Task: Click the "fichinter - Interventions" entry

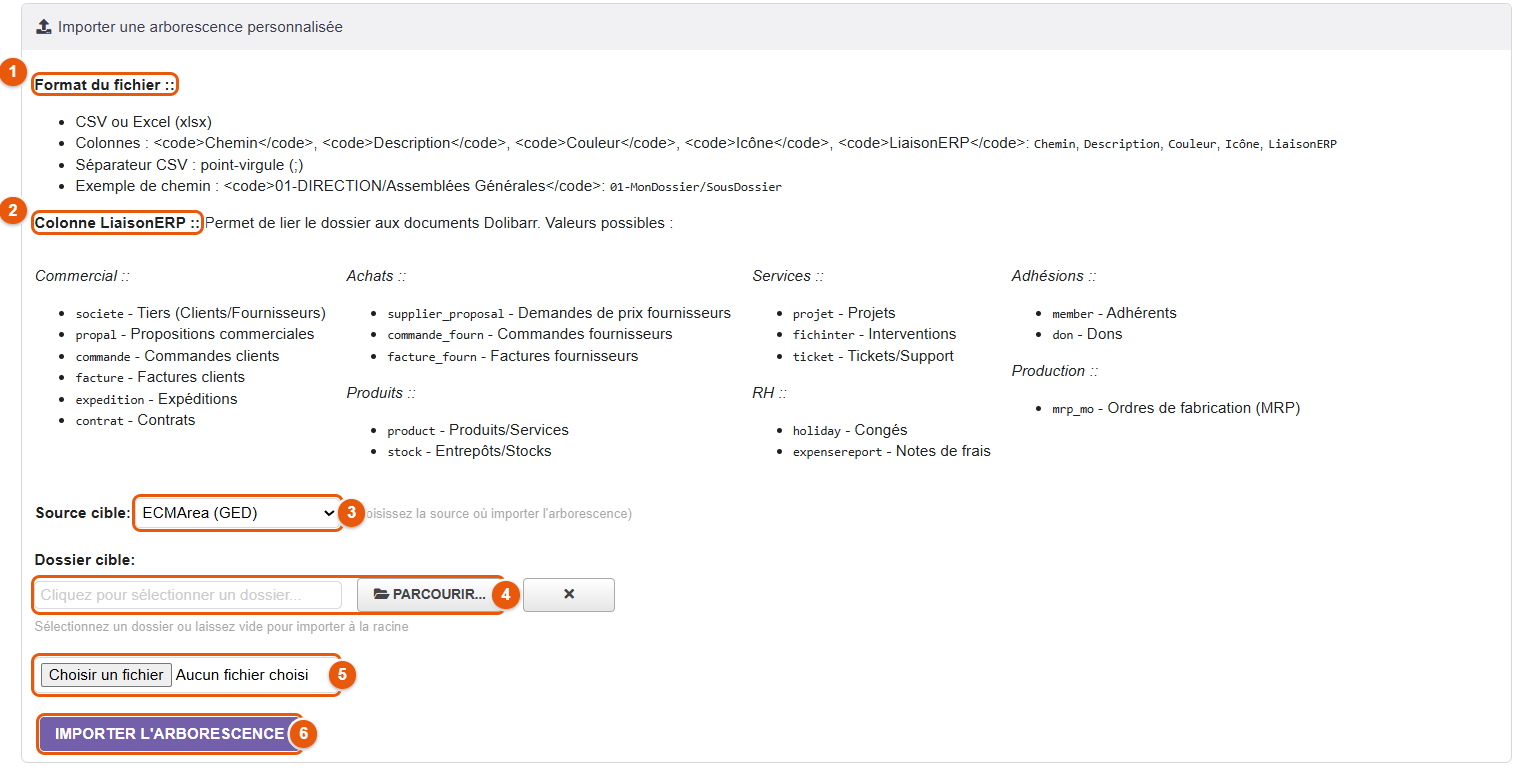Action: point(875,334)
